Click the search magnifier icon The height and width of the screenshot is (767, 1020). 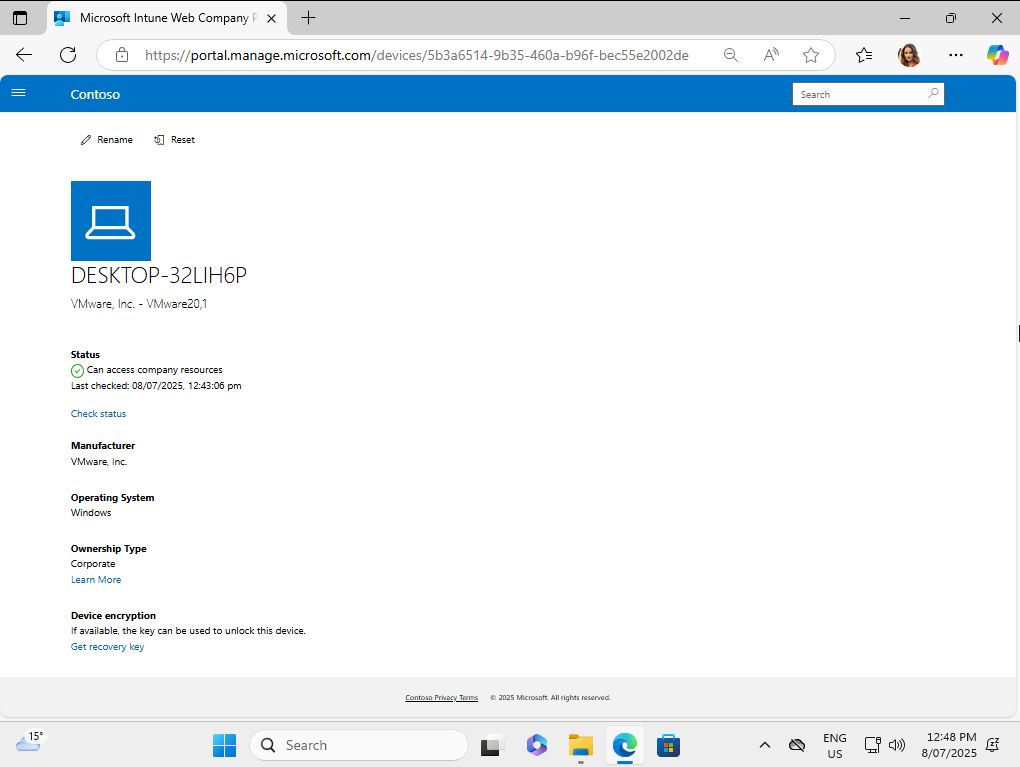point(933,94)
